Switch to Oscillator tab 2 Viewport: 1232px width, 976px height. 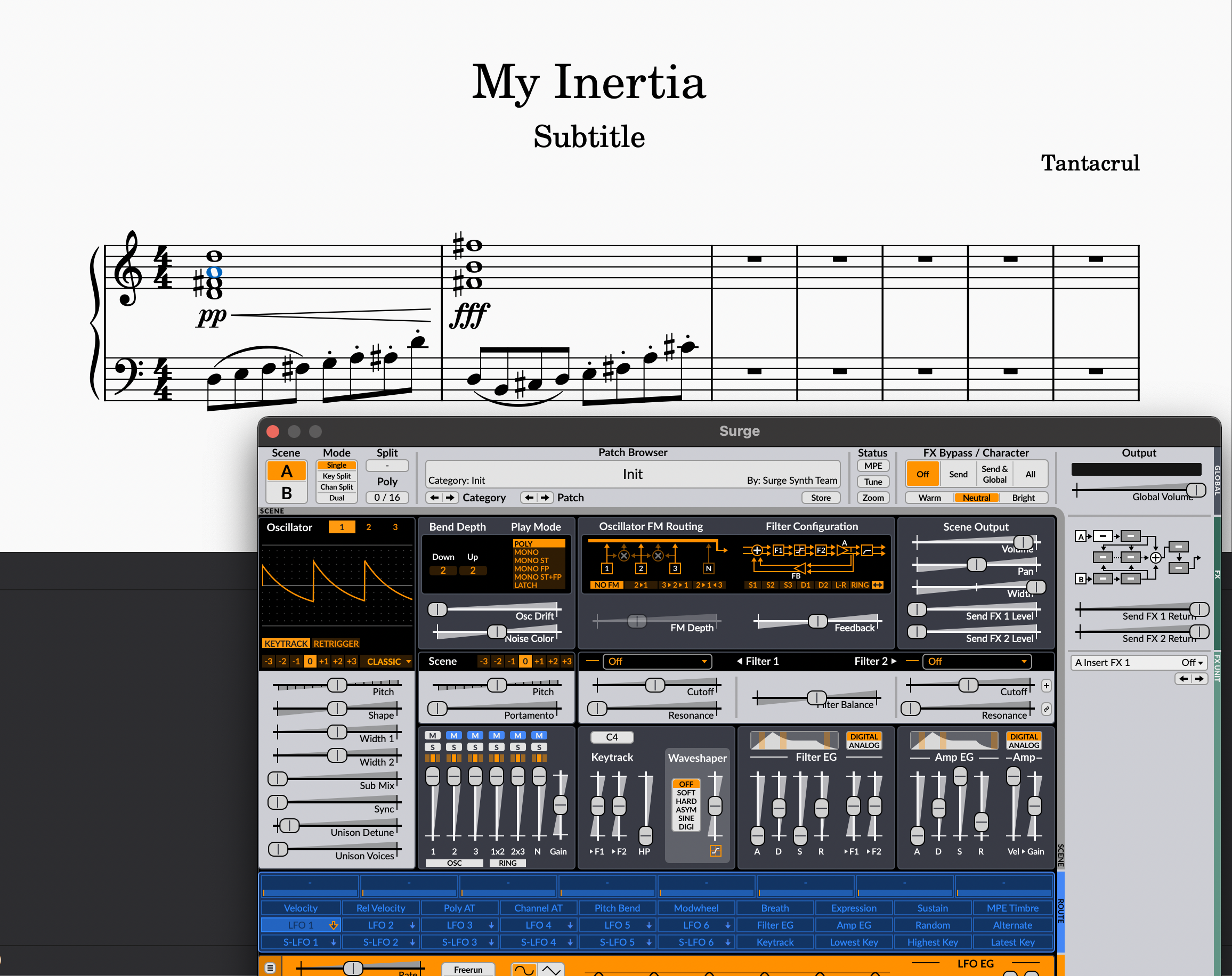coord(369,527)
